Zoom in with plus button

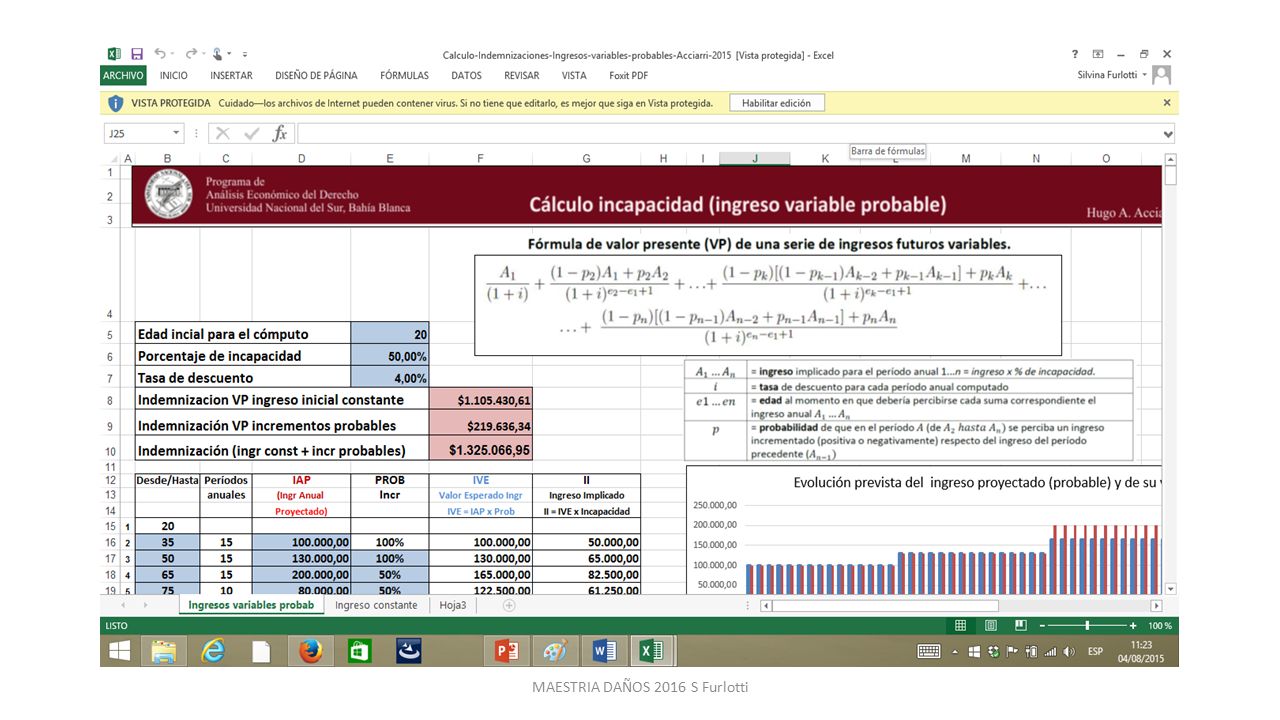click(1133, 625)
